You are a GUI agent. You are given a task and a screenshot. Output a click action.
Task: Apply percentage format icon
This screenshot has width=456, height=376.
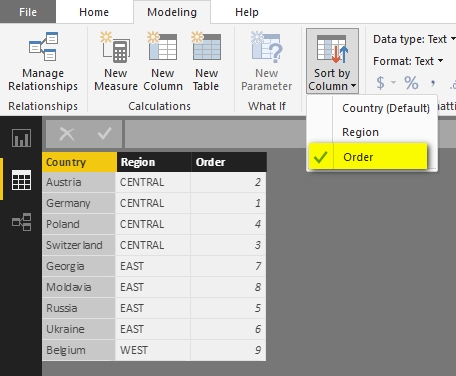(x=411, y=83)
